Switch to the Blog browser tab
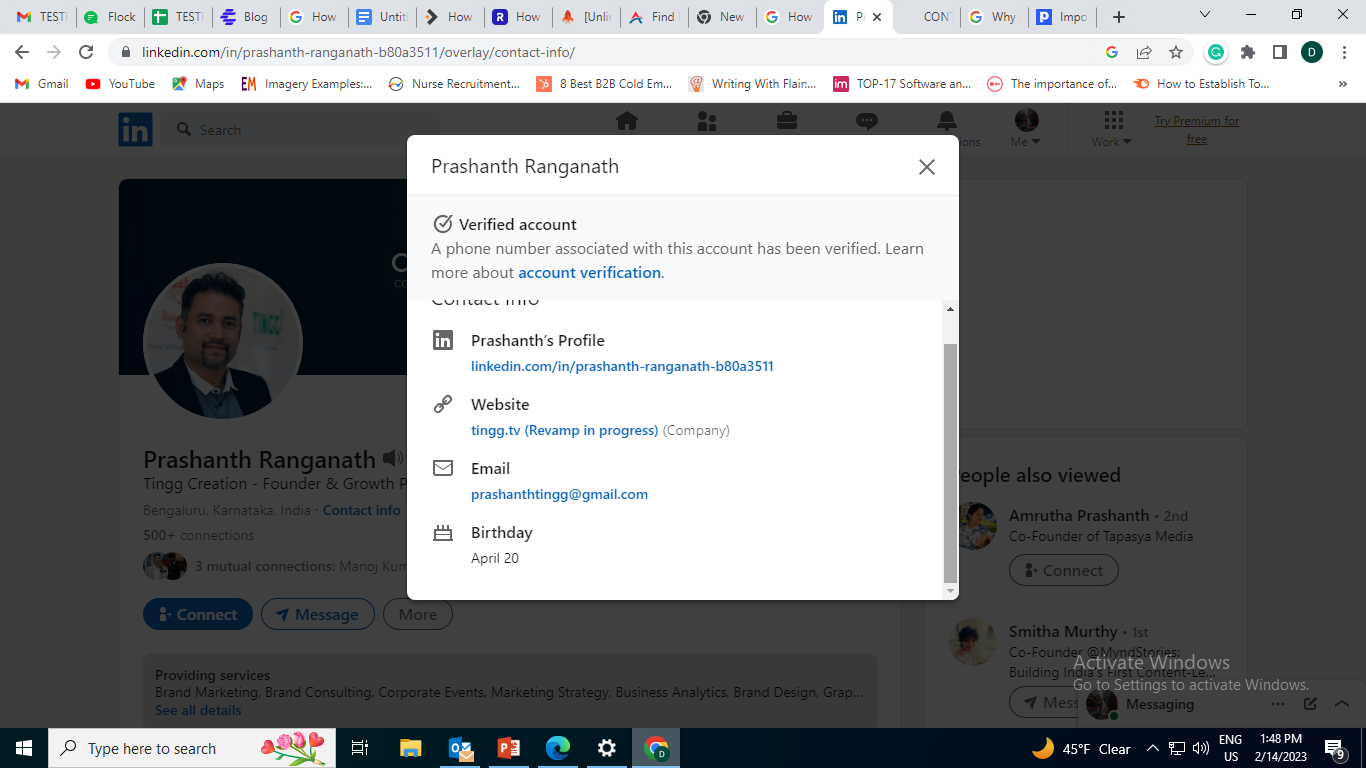This screenshot has height=768, width=1366. (x=244, y=17)
